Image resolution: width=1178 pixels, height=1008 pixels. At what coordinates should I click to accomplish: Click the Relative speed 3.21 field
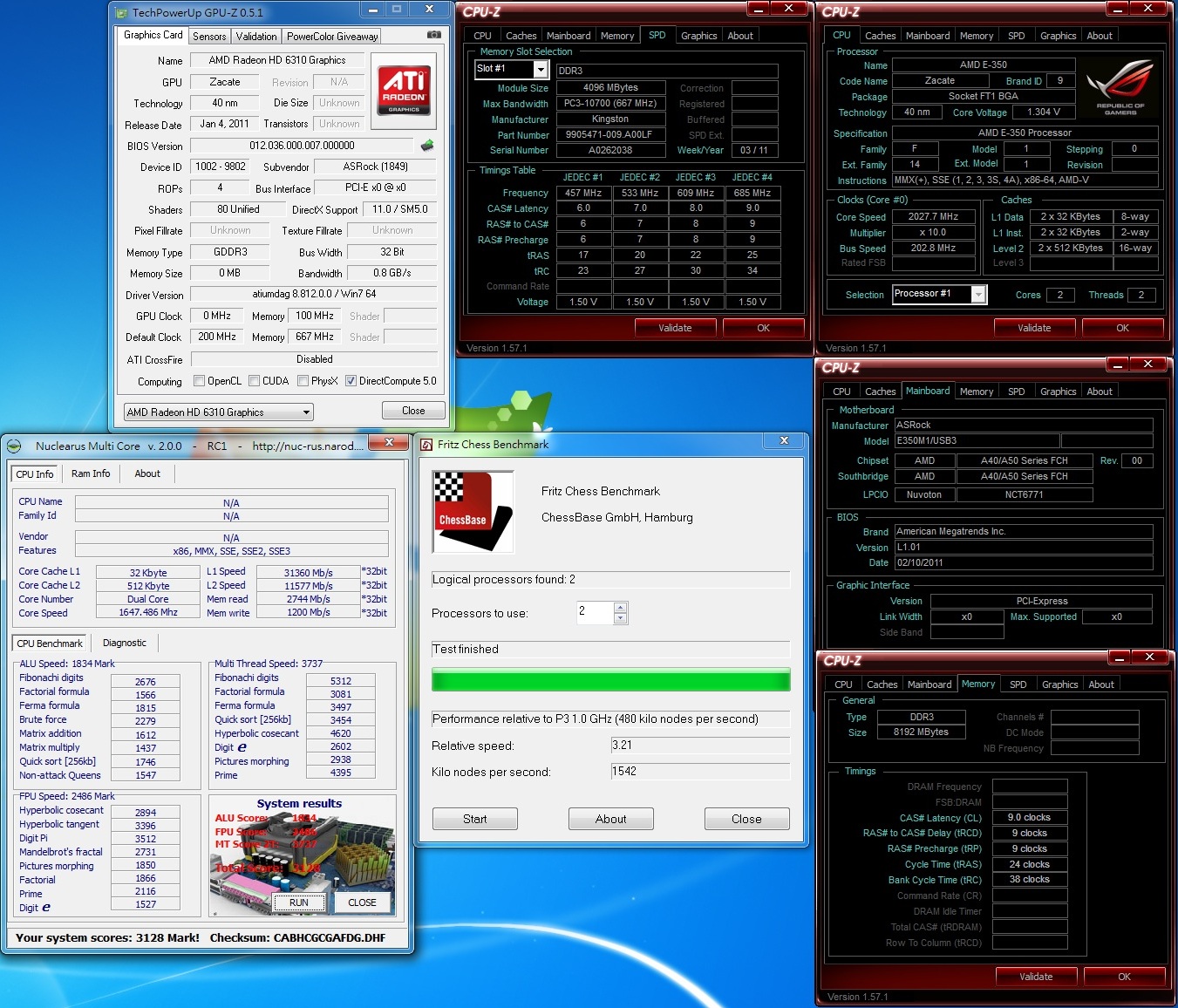pos(700,746)
